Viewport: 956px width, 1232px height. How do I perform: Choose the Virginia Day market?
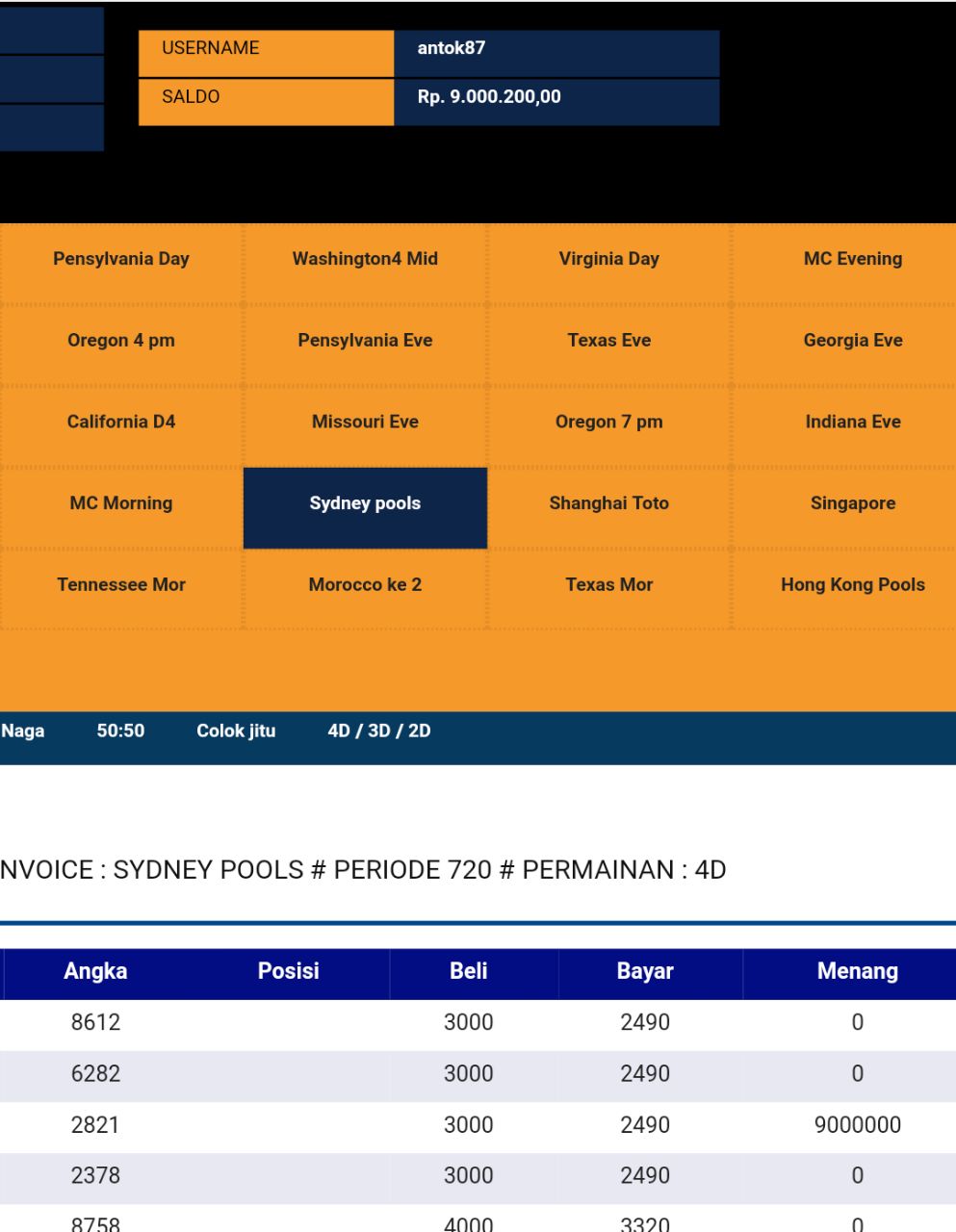point(608,259)
